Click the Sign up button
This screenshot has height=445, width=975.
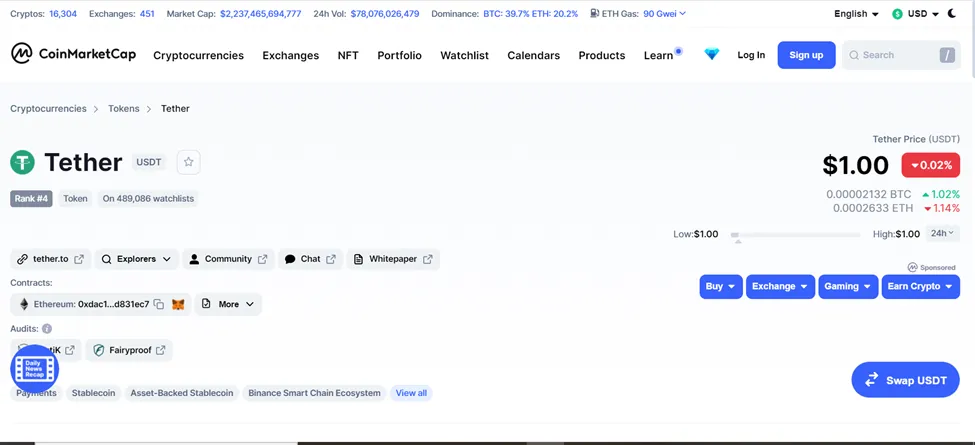(806, 55)
